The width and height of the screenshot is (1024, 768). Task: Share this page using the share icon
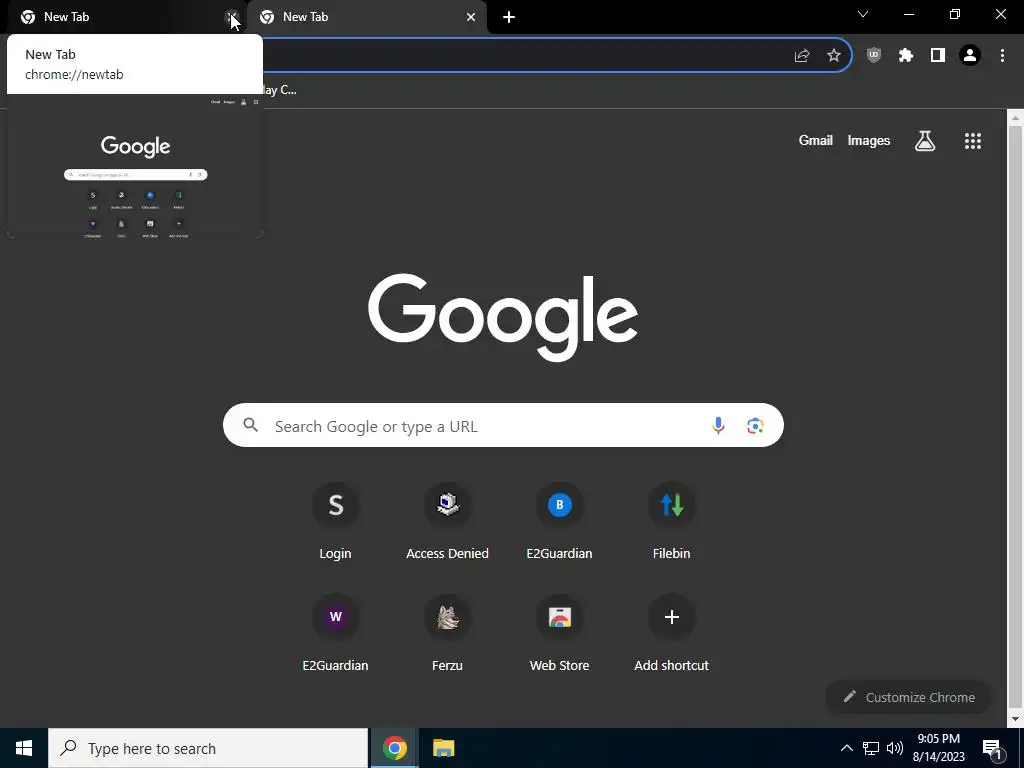click(801, 56)
